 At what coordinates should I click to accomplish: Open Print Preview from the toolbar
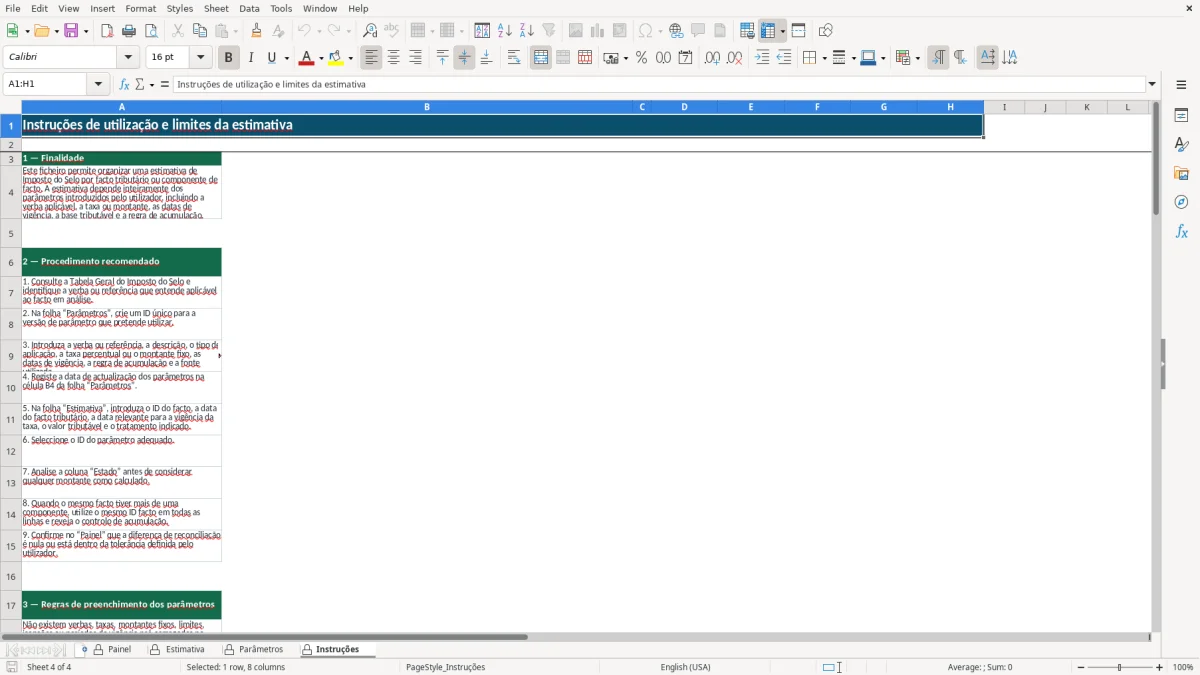(x=151, y=31)
